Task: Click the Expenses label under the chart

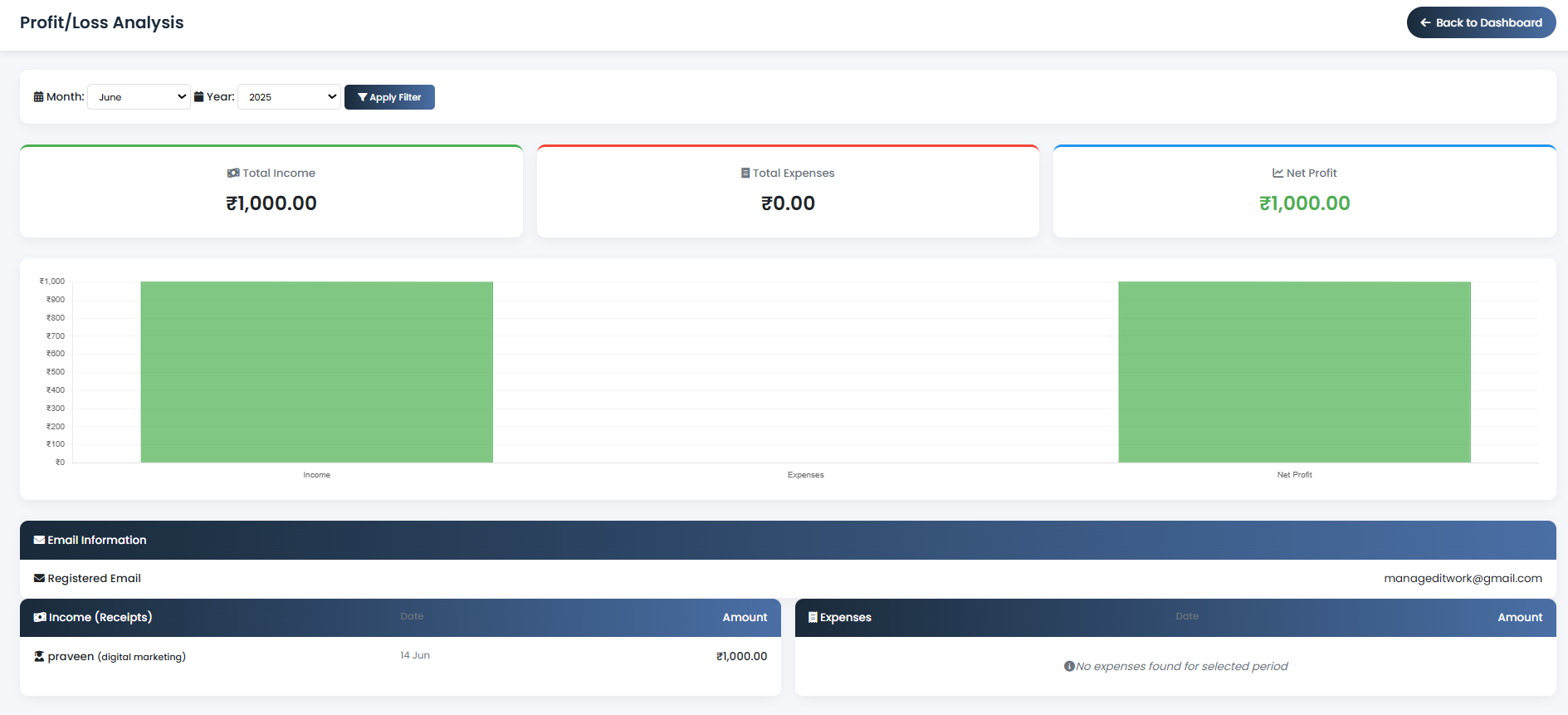Action: coord(805,475)
